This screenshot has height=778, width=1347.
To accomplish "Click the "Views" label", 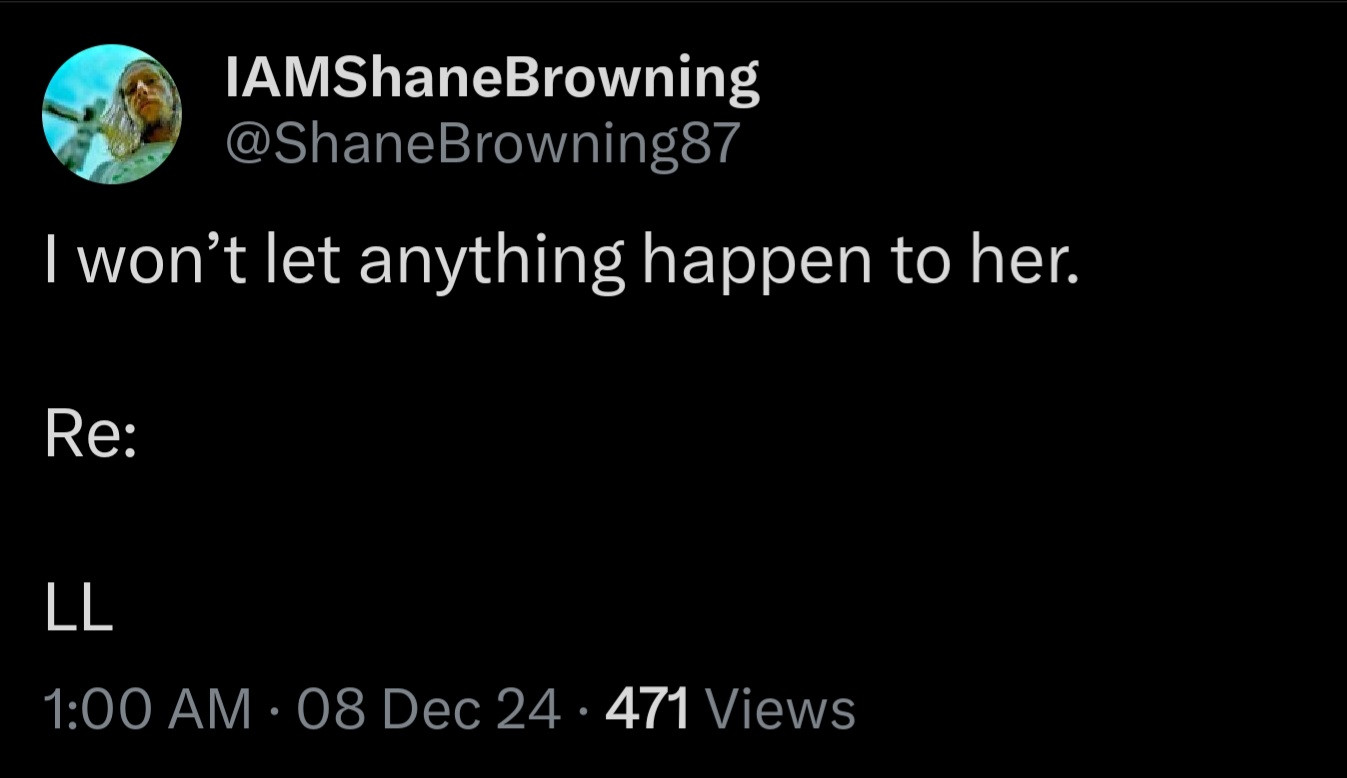I will (x=780, y=709).
